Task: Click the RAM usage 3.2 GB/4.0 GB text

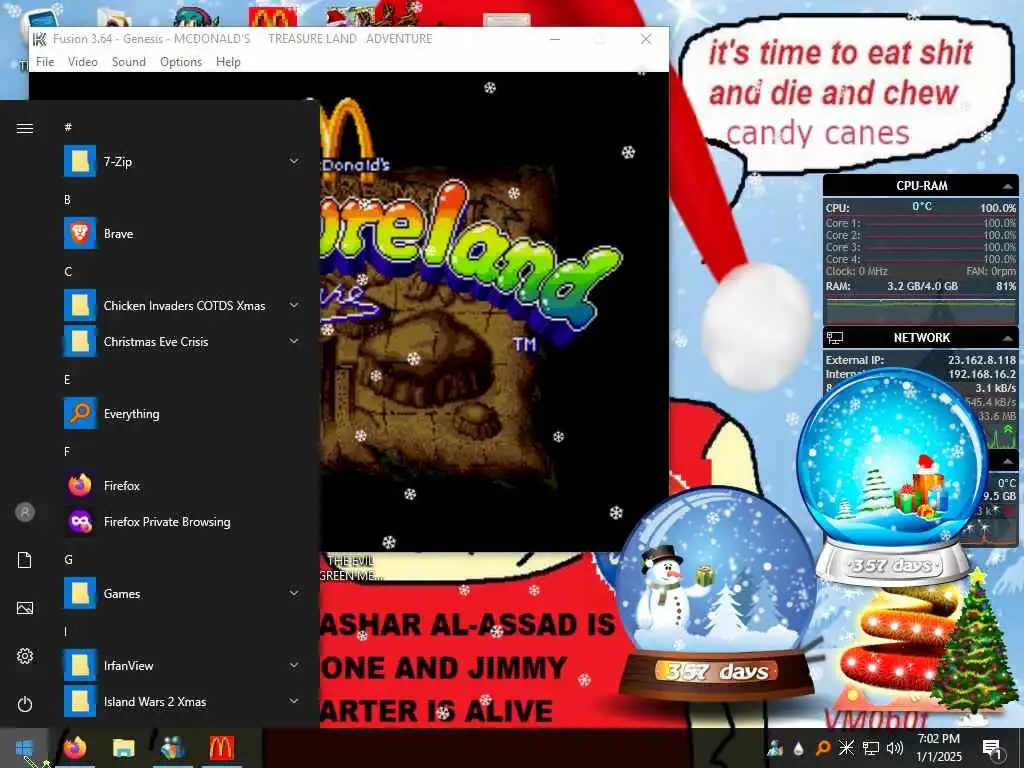Action: point(922,286)
